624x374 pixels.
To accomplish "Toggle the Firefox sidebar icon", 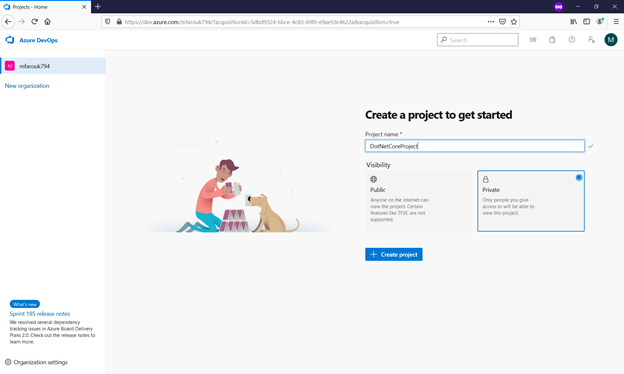I will (x=587, y=21).
